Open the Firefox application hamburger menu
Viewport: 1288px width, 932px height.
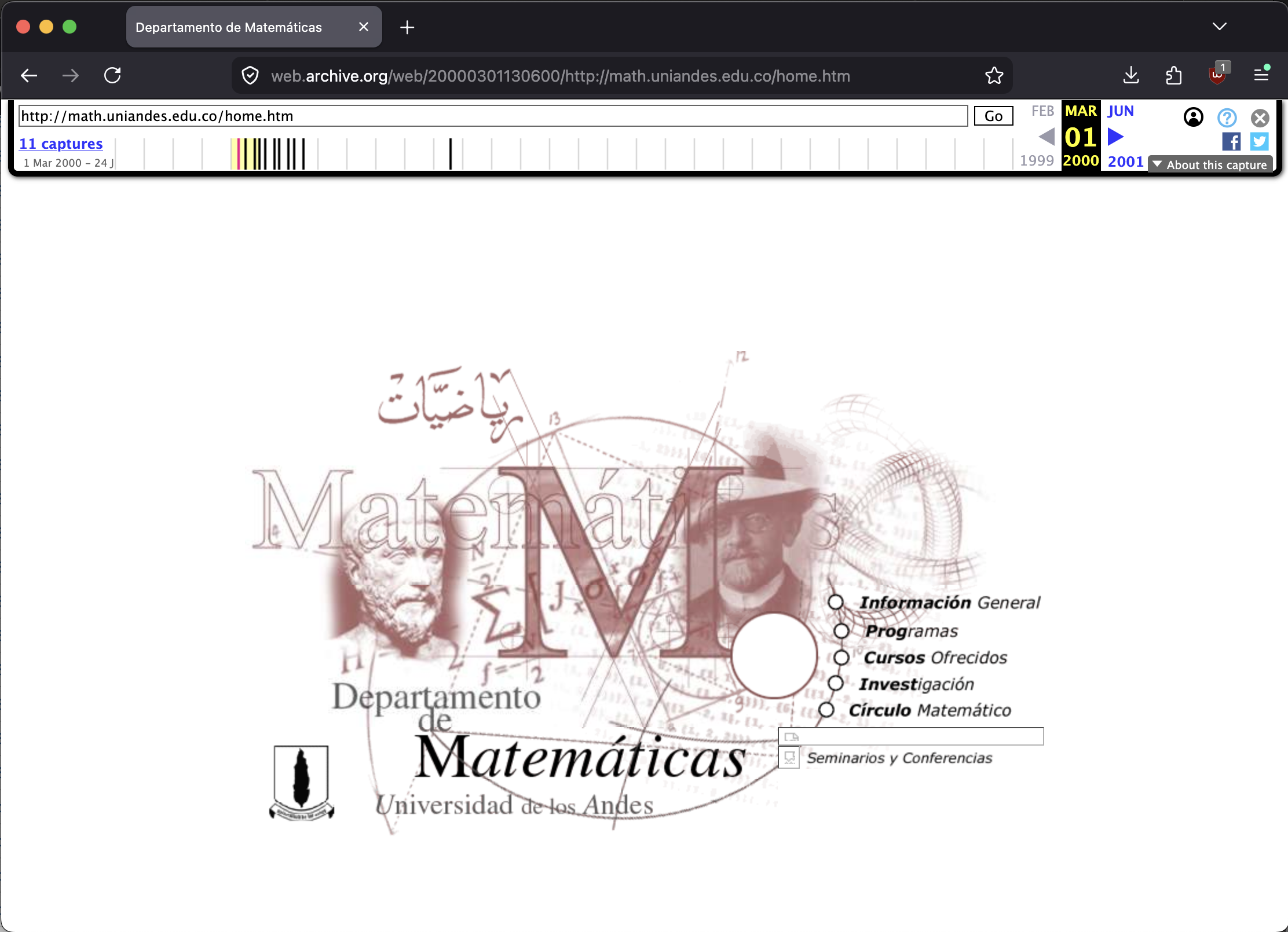(x=1261, y=75)
